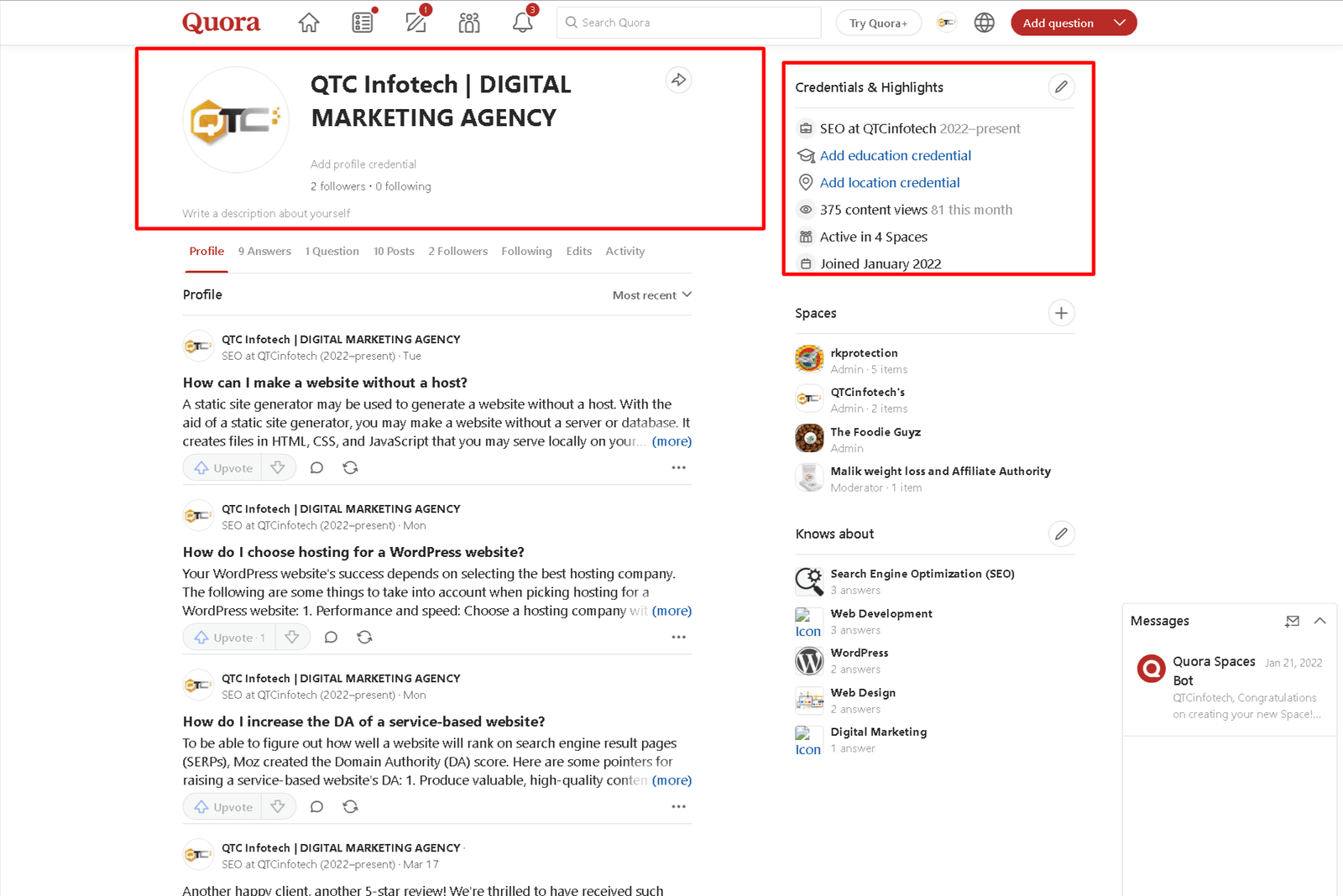
Task: Downvote the 'website without a host' answer
Action: (278, 467)
